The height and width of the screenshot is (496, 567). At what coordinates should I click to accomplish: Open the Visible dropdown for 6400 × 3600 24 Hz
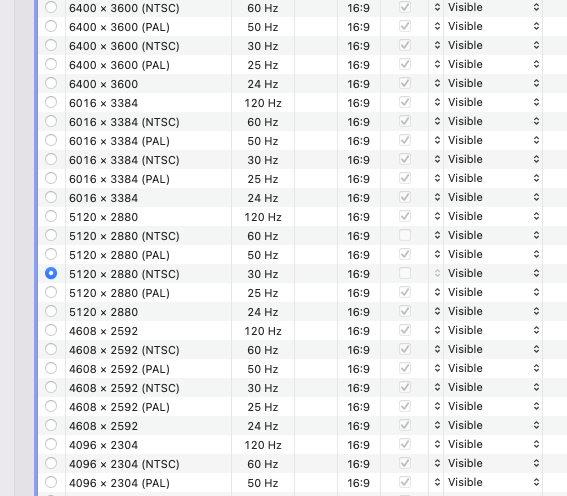pyautogui.click(x=493, y=84)
